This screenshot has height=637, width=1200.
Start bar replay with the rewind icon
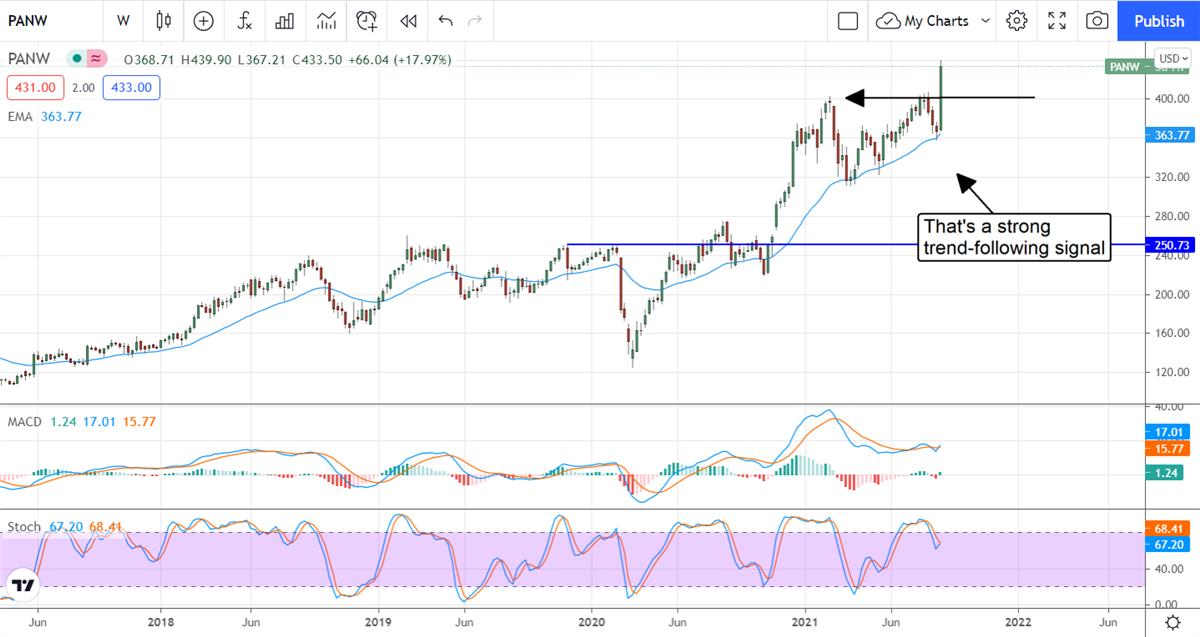pyautogui.click(x=407, y=20)
